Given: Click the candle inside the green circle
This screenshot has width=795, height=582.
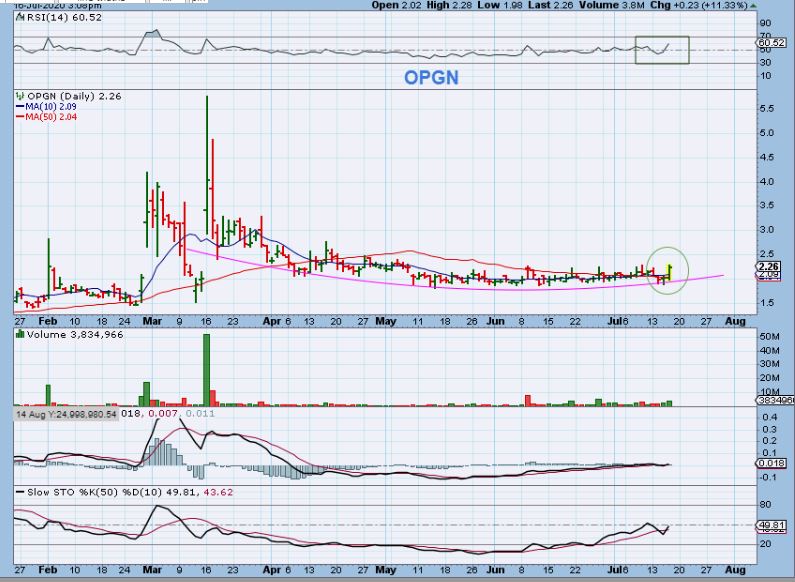Looking at the screenshot, I should pyautogui.click(x=669, y=270).
